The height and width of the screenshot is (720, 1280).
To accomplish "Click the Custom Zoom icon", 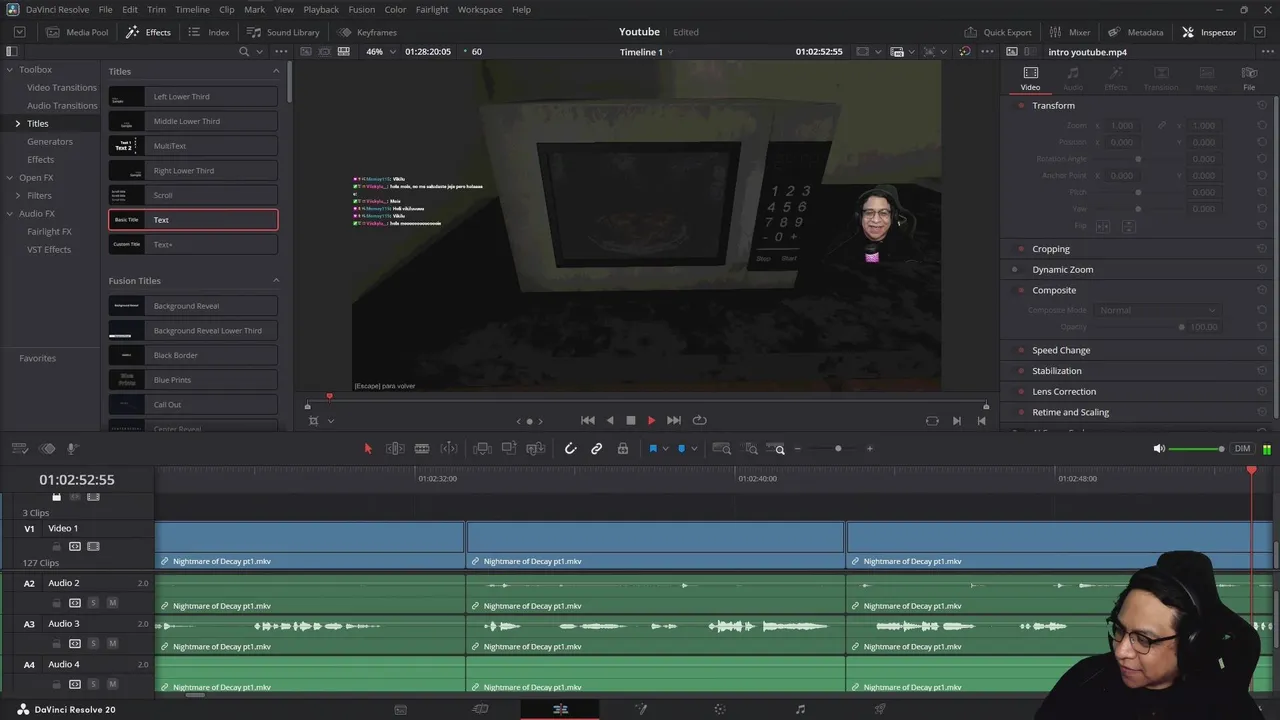I will tap(776, 449).
